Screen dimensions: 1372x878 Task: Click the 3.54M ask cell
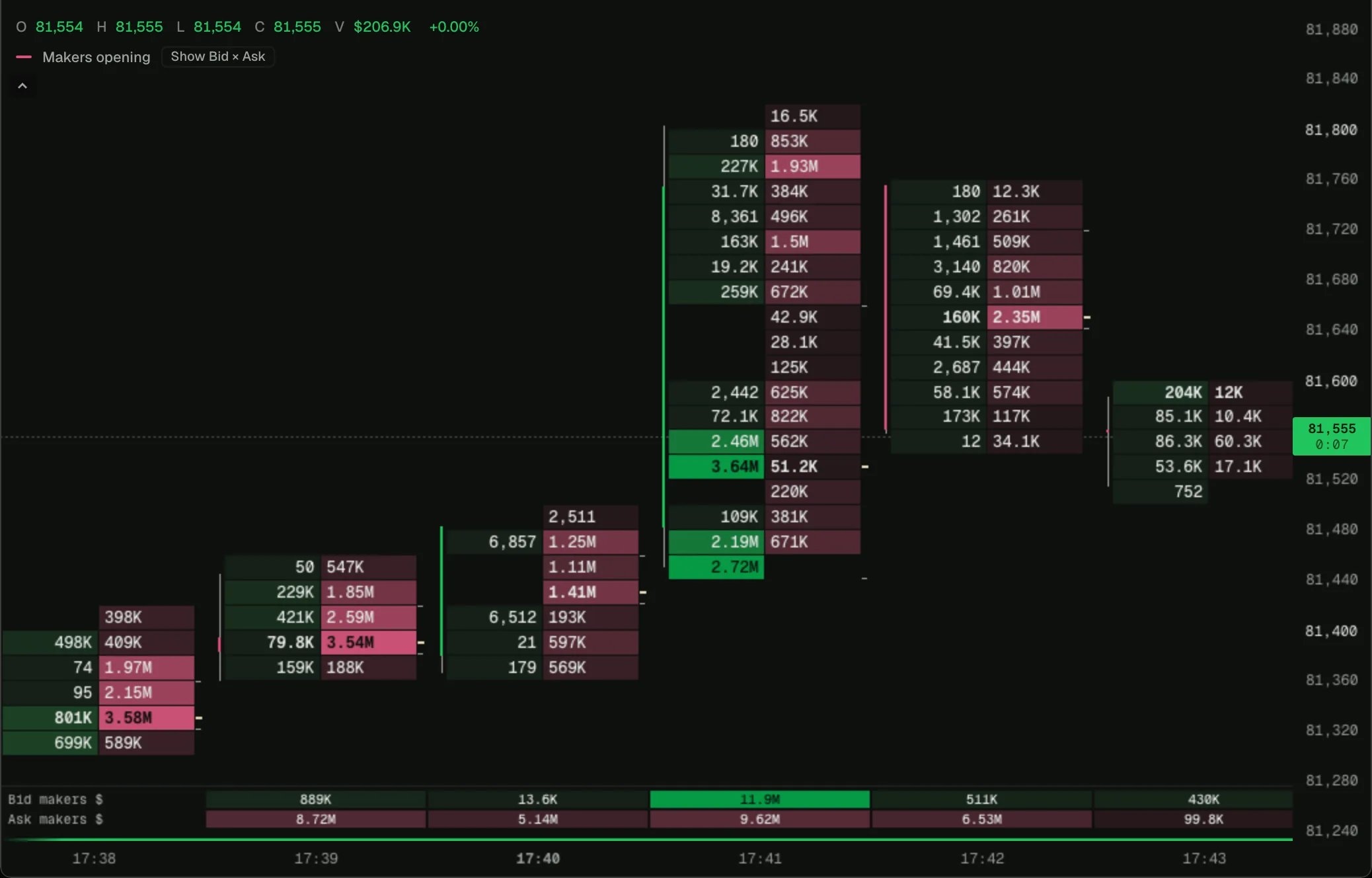pos(369,643)
